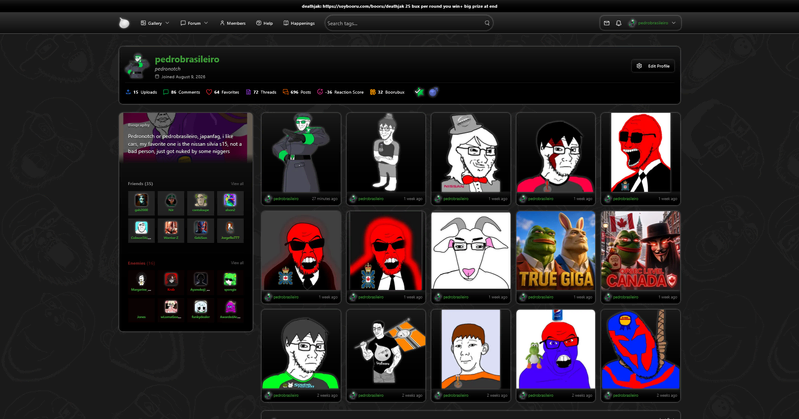The width and height of the screenshot is (799, 419).
Task: Click the orange Posts icon
Action: pyautogui.click(x=285, y=92)
